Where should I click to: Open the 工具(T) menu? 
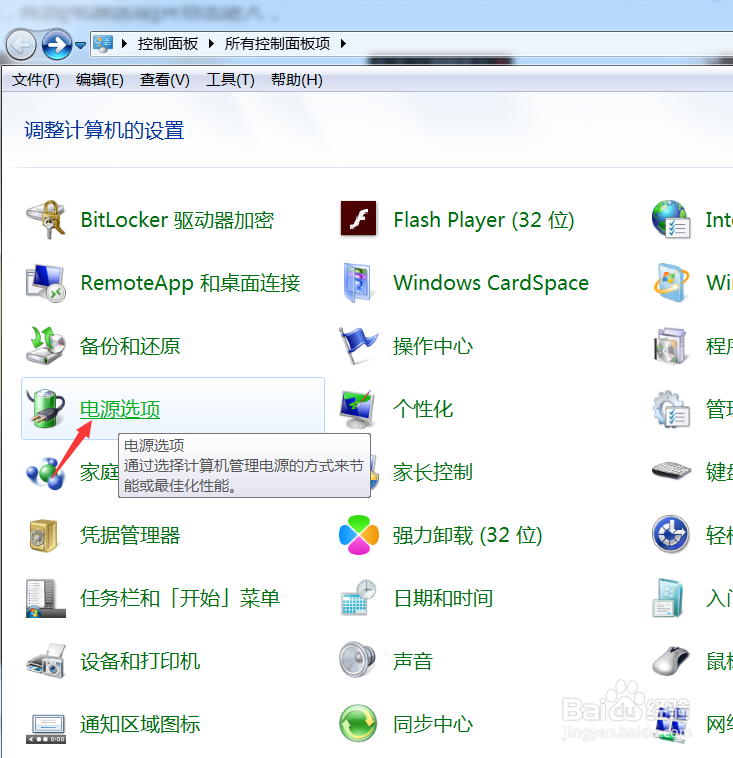[x=230, y=80]
